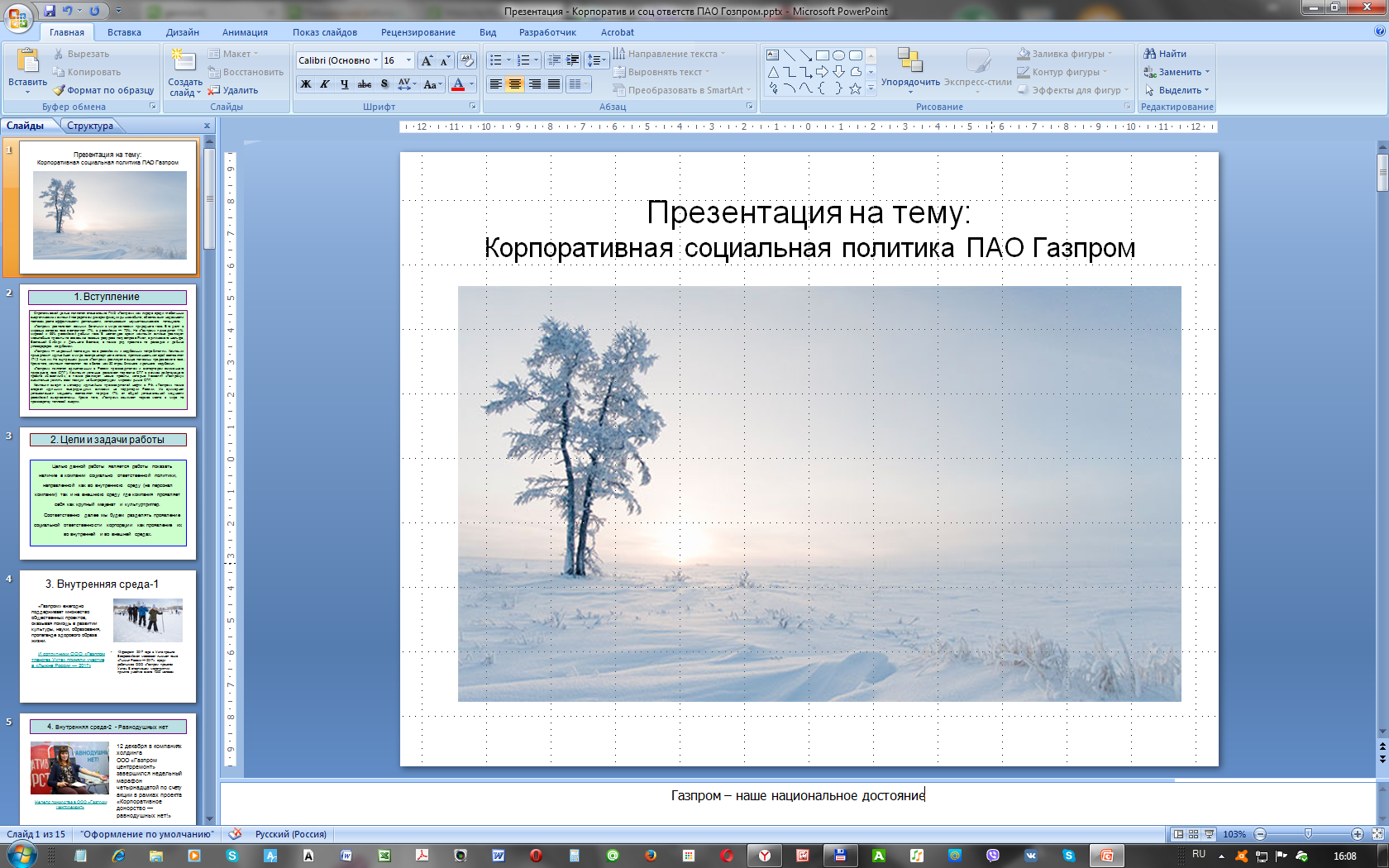1389x868 pixels.
Task: Select slide 3 thumbnail Цели и задачи работы
Action: point(108,494)
